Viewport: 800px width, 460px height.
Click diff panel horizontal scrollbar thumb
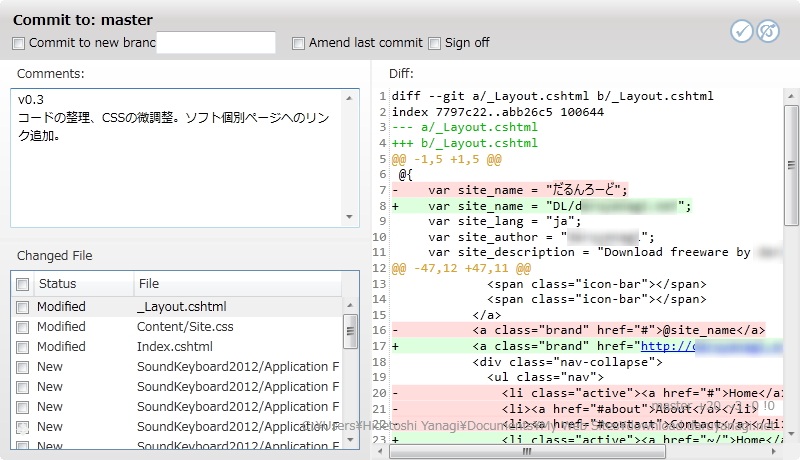pos(527,451)
